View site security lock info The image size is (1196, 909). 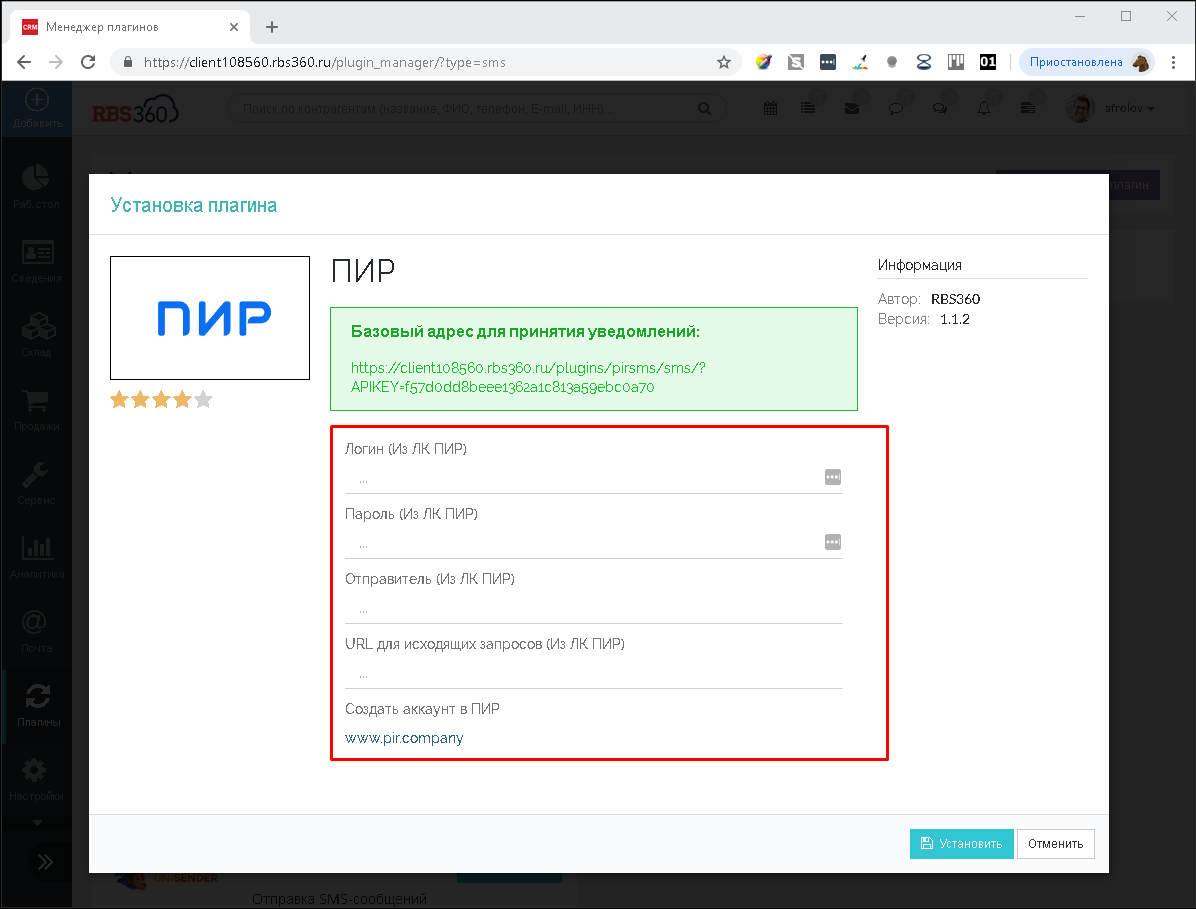click(x=127, y=63)
